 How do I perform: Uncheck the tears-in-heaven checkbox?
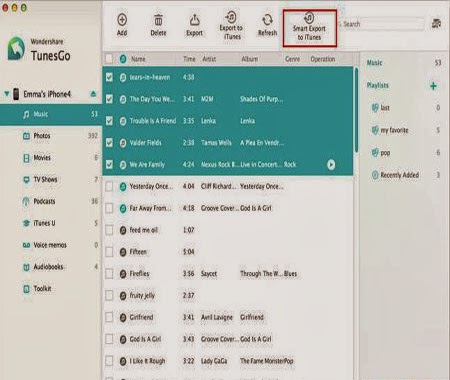[109, 77]
